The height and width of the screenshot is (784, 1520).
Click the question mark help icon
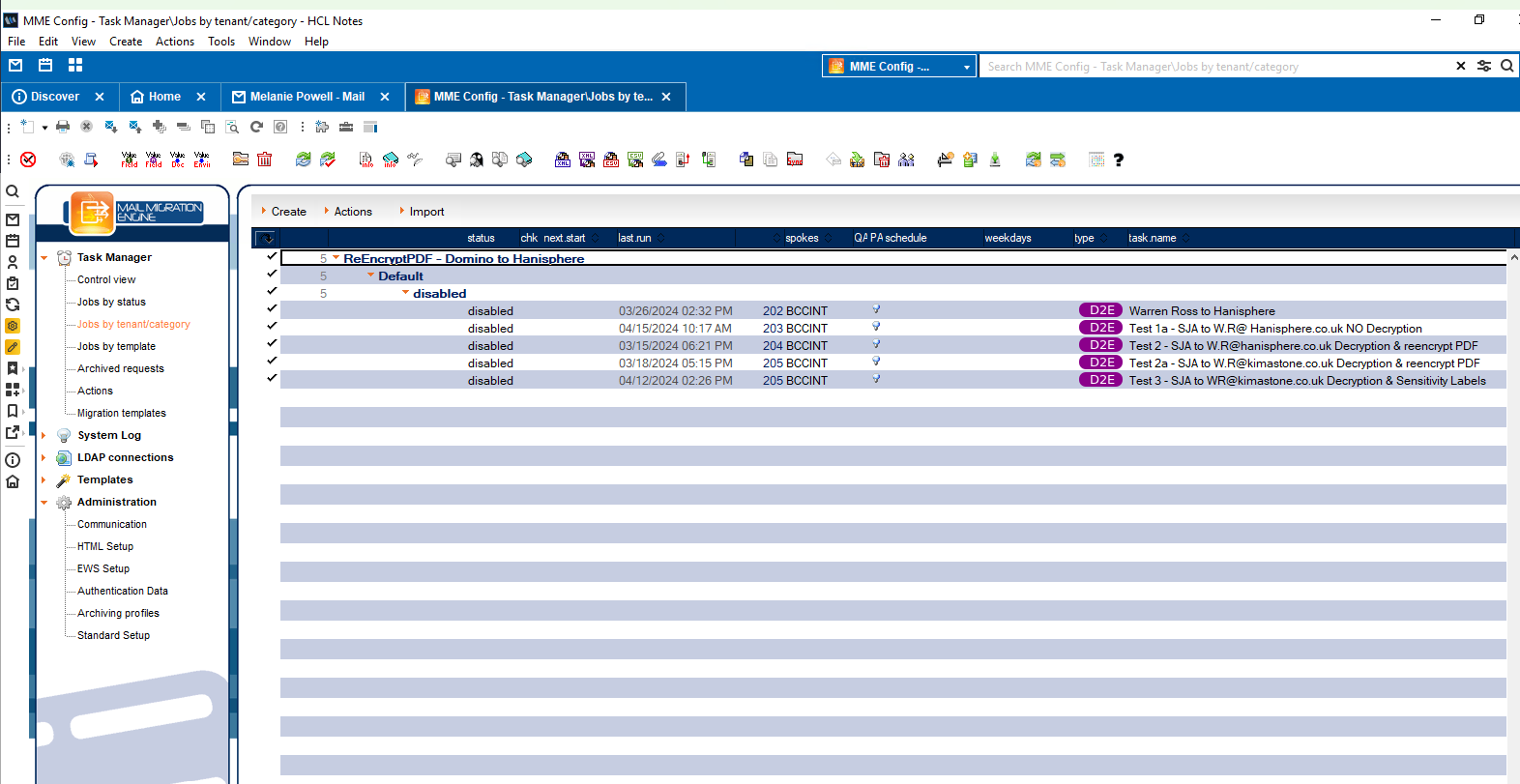(1119, 160)
